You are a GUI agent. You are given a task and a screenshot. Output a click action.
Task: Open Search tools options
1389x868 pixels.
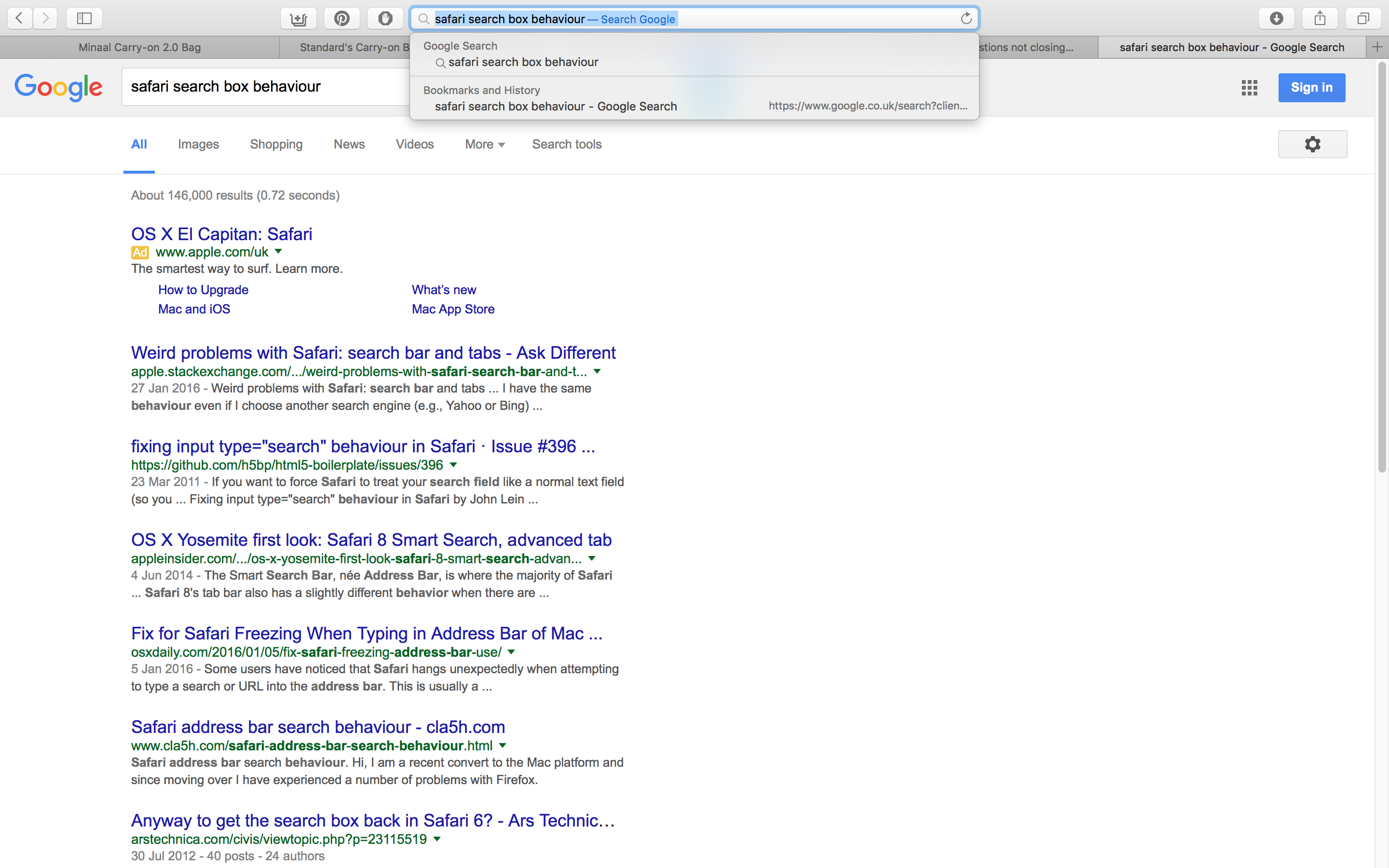coord(567,144)
